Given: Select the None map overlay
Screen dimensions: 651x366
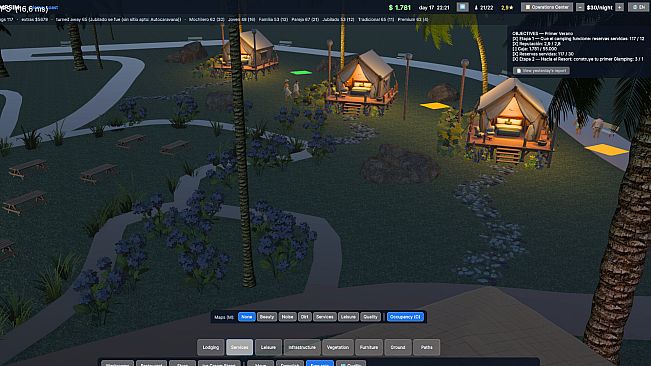Looking at the screenshot, I should pos(247,317).
